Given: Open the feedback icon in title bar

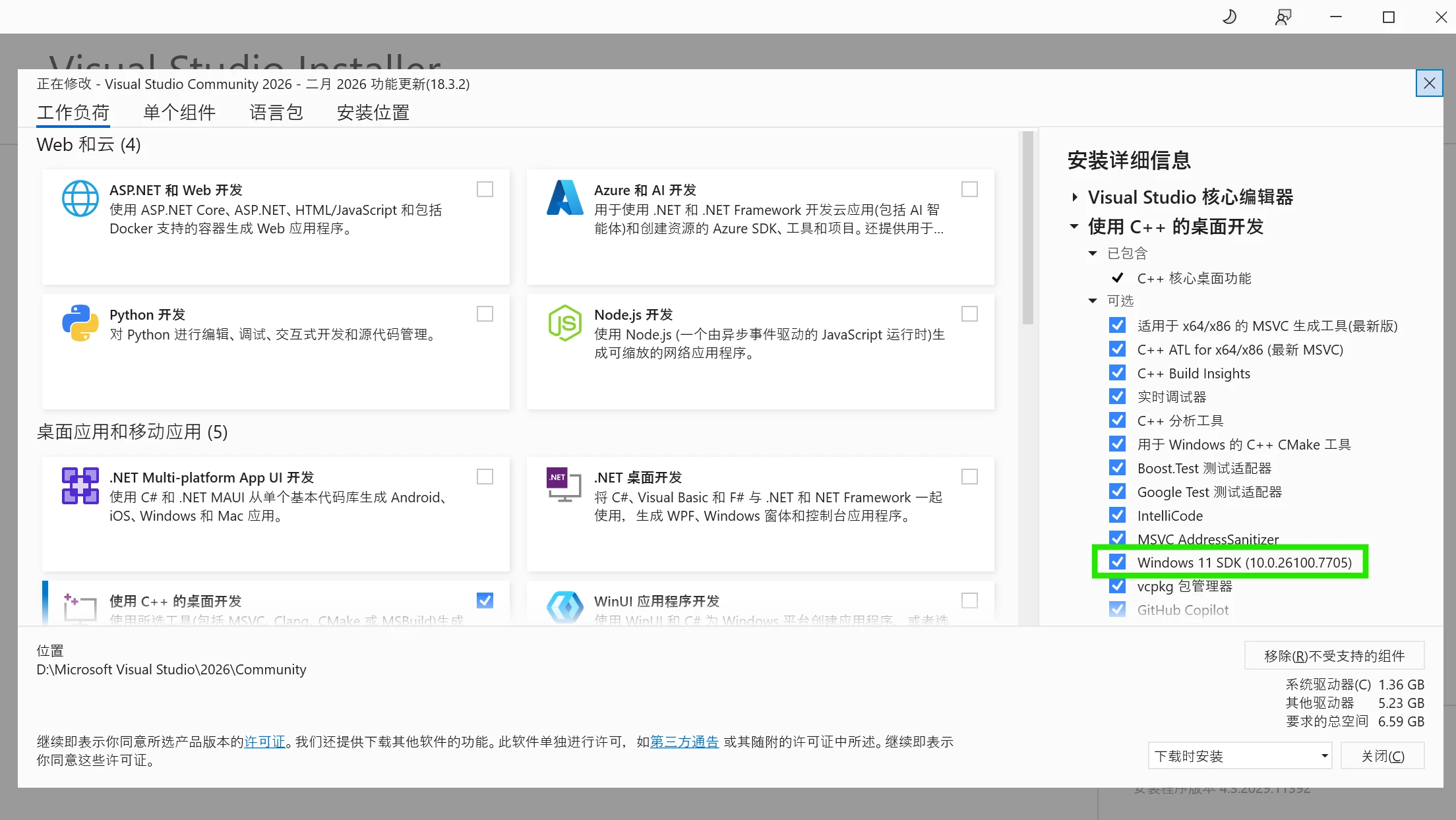Looking at the screenshot, I should [1283, 17].
